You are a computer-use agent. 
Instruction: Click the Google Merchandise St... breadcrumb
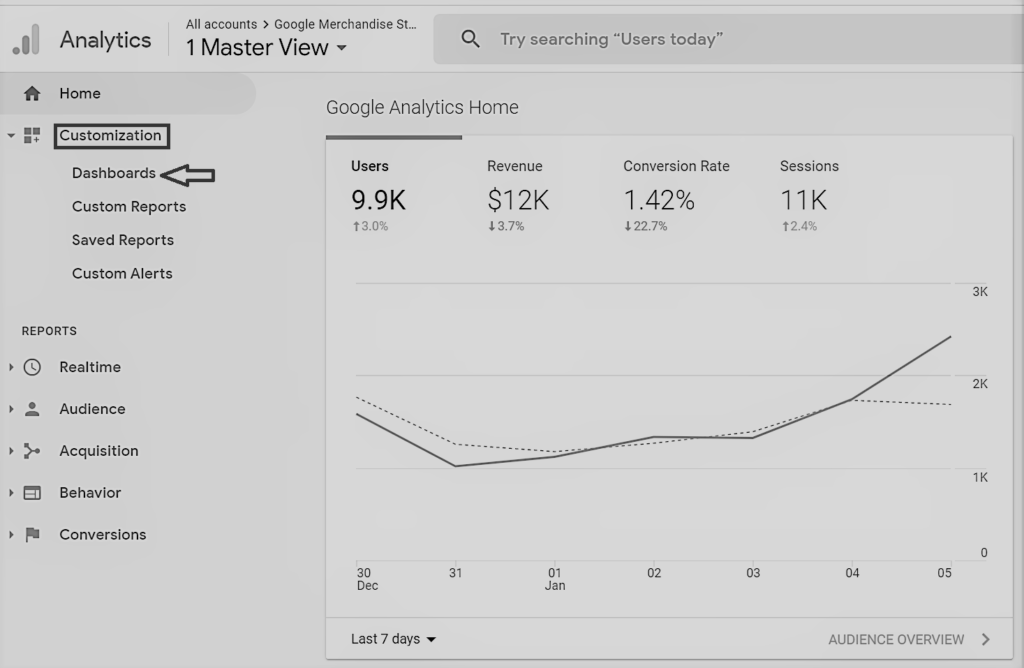point(345,24)
